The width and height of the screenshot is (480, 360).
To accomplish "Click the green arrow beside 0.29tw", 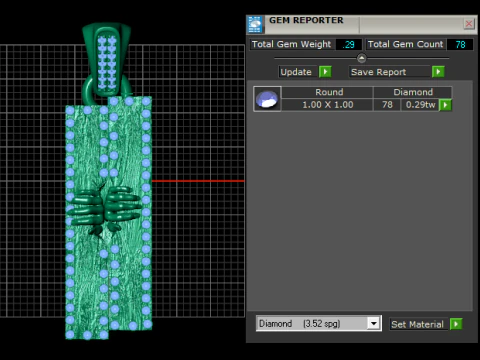I will click(445, 105).
